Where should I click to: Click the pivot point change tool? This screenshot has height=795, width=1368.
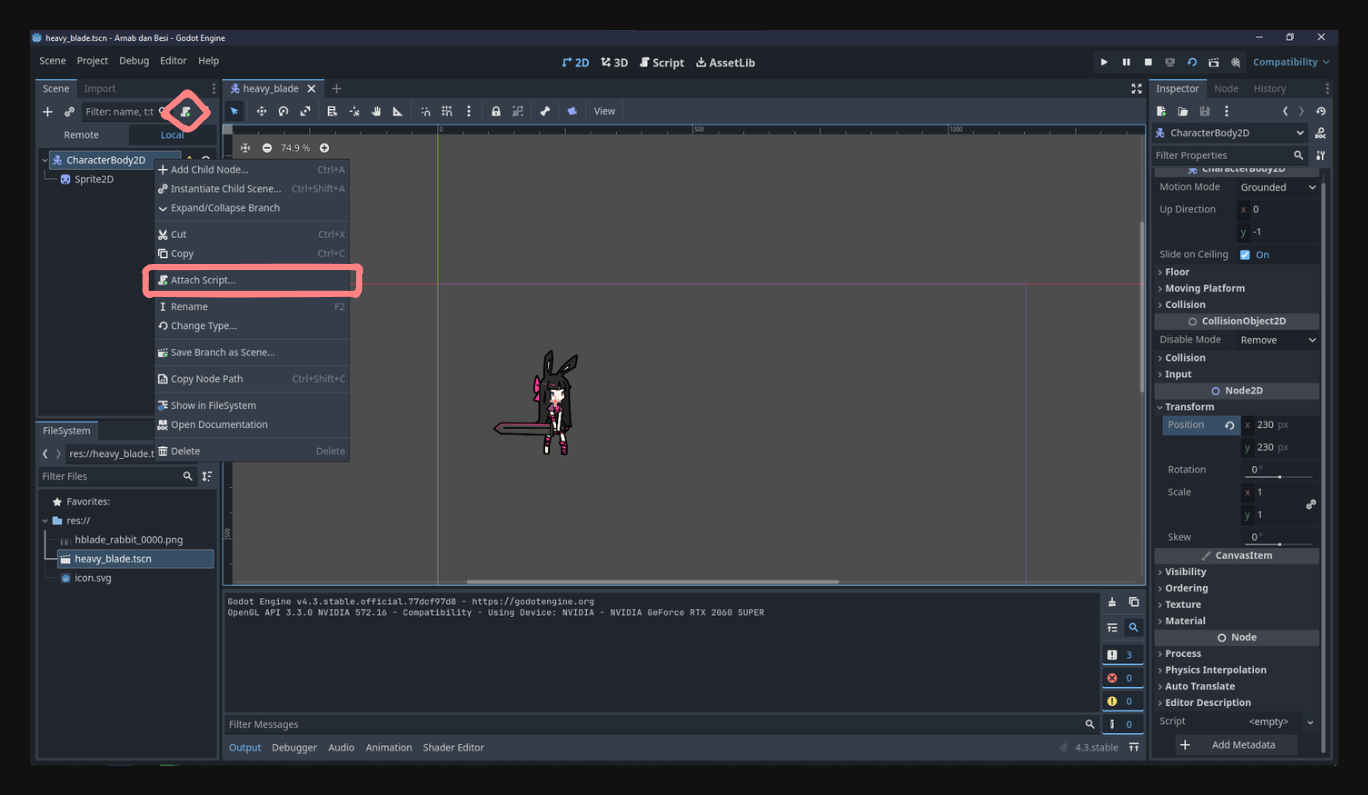click(x=354, y=111)
